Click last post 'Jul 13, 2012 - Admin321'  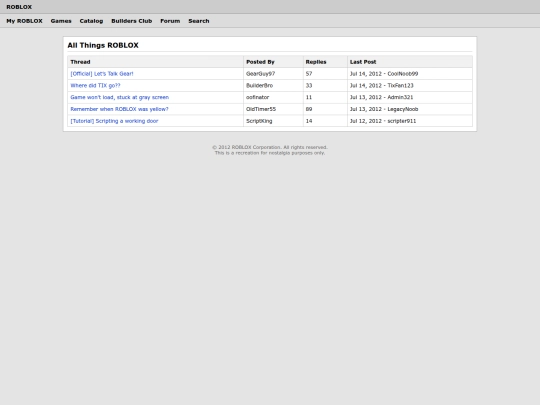381,97
